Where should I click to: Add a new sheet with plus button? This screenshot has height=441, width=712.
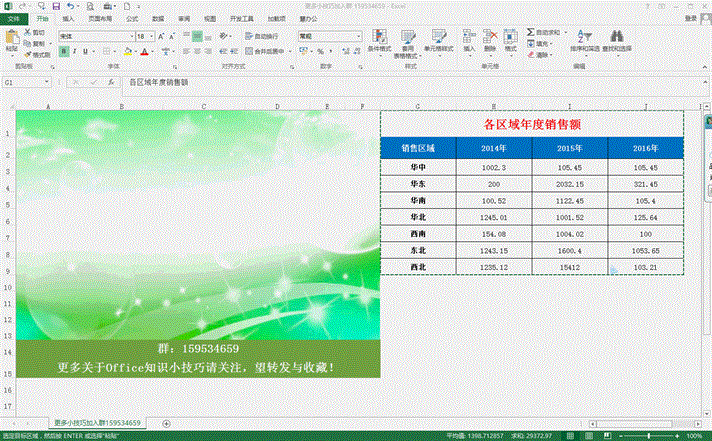click(166, 422)
